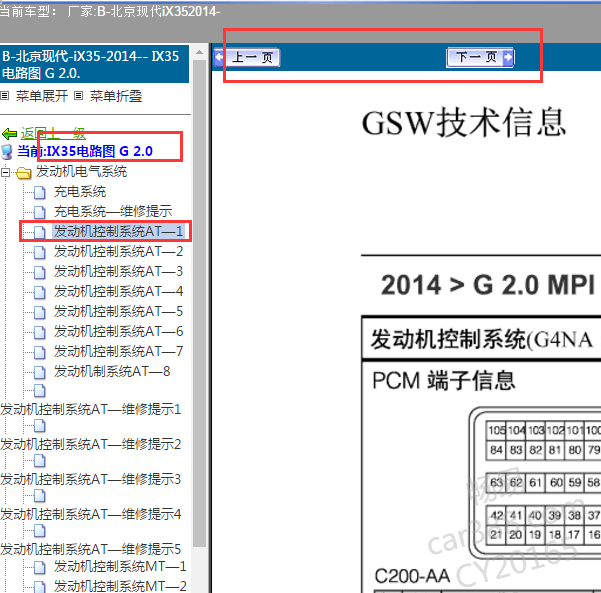Click page icon beside 发动机制系统AT—8
Image resolution: width=601 pixels, height=593 pixels.
(x=39, y=372)
